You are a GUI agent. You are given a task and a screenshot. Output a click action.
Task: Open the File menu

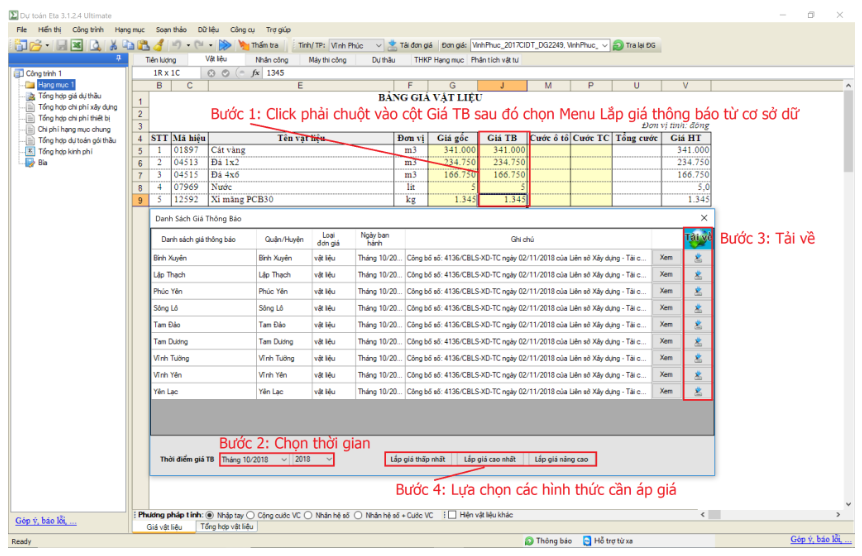pos(21,30)
